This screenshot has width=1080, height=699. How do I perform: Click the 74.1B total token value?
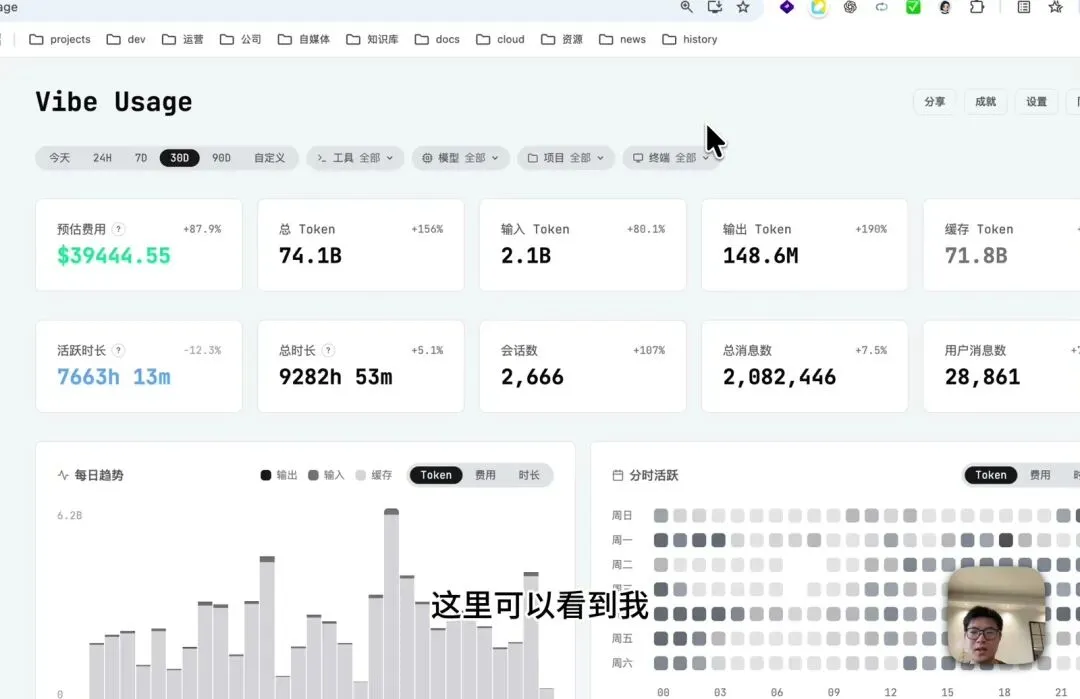pos(310,256)
